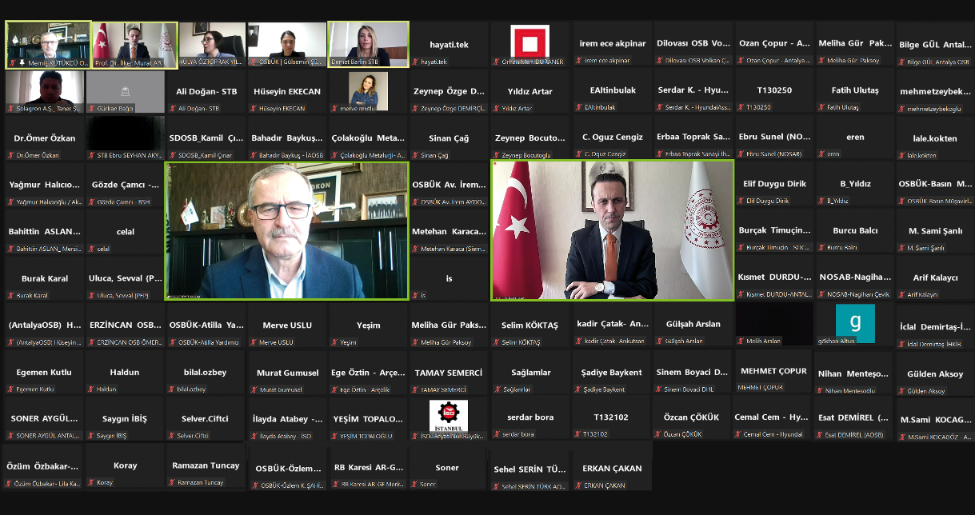Select OSBÜK Gülsemin video thumbnail
This screenshot has width=975, height=515.
pyautogui.click(x=287, y=44)
